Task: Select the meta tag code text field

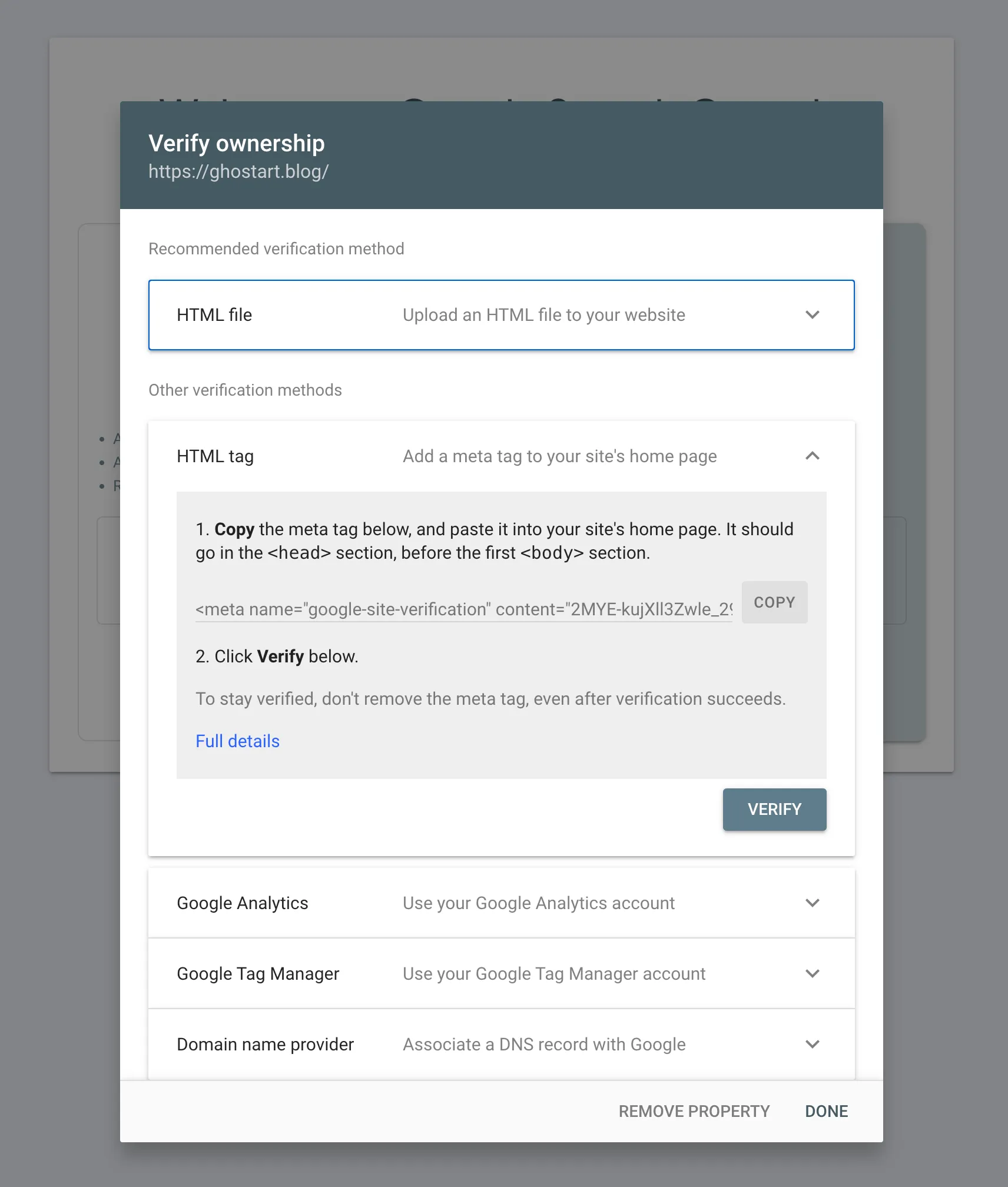Action: [463, 609]
